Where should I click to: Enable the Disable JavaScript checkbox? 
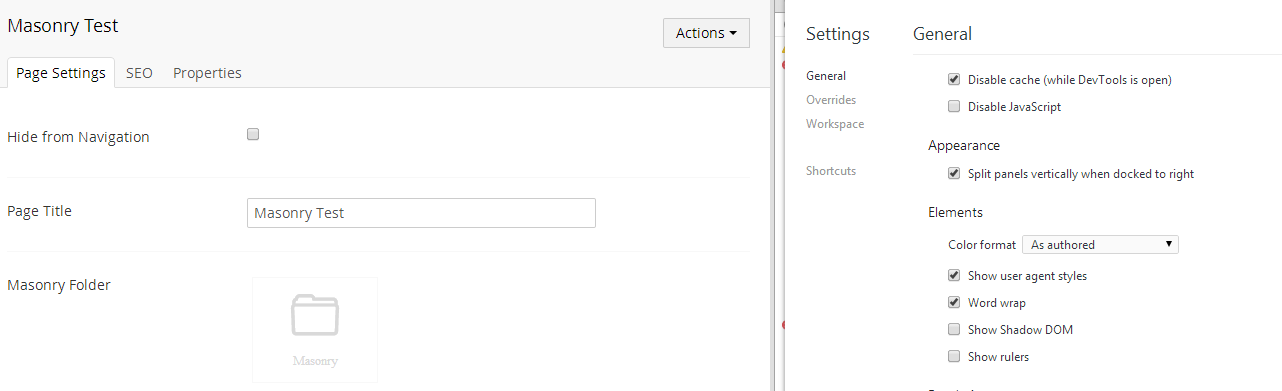(954, 106)
